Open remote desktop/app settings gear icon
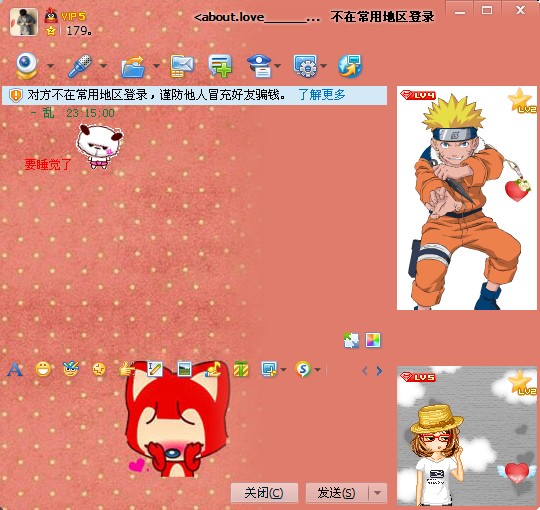Image resolution: width=540 pixels, height=510 pixels. coord(305,65)
